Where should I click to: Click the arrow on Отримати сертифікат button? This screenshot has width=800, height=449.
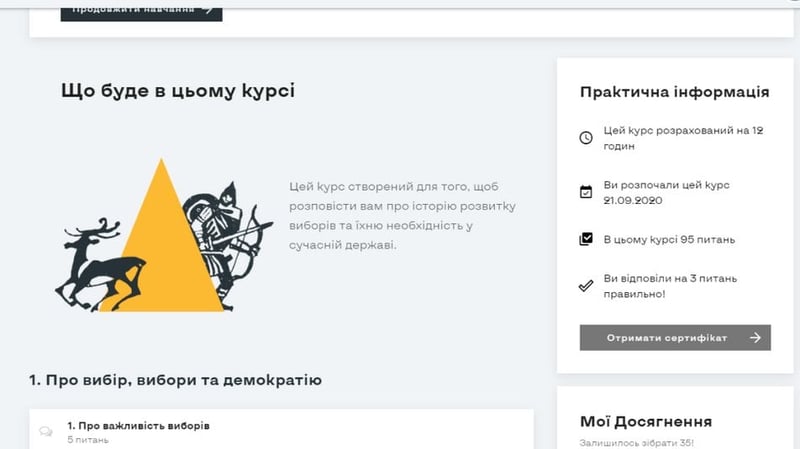coord(755,338)
